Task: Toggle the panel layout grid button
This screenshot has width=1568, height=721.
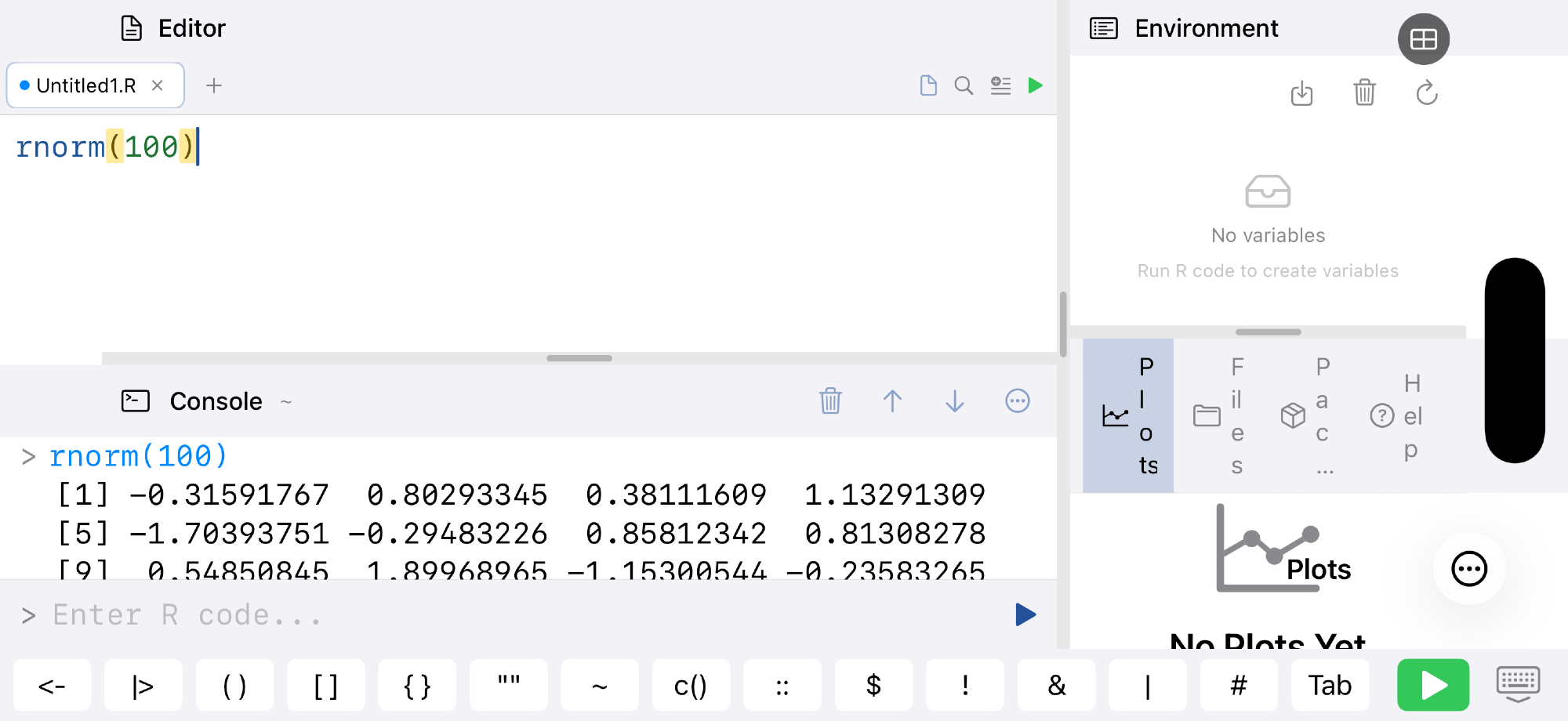Action: (1423, 39)
